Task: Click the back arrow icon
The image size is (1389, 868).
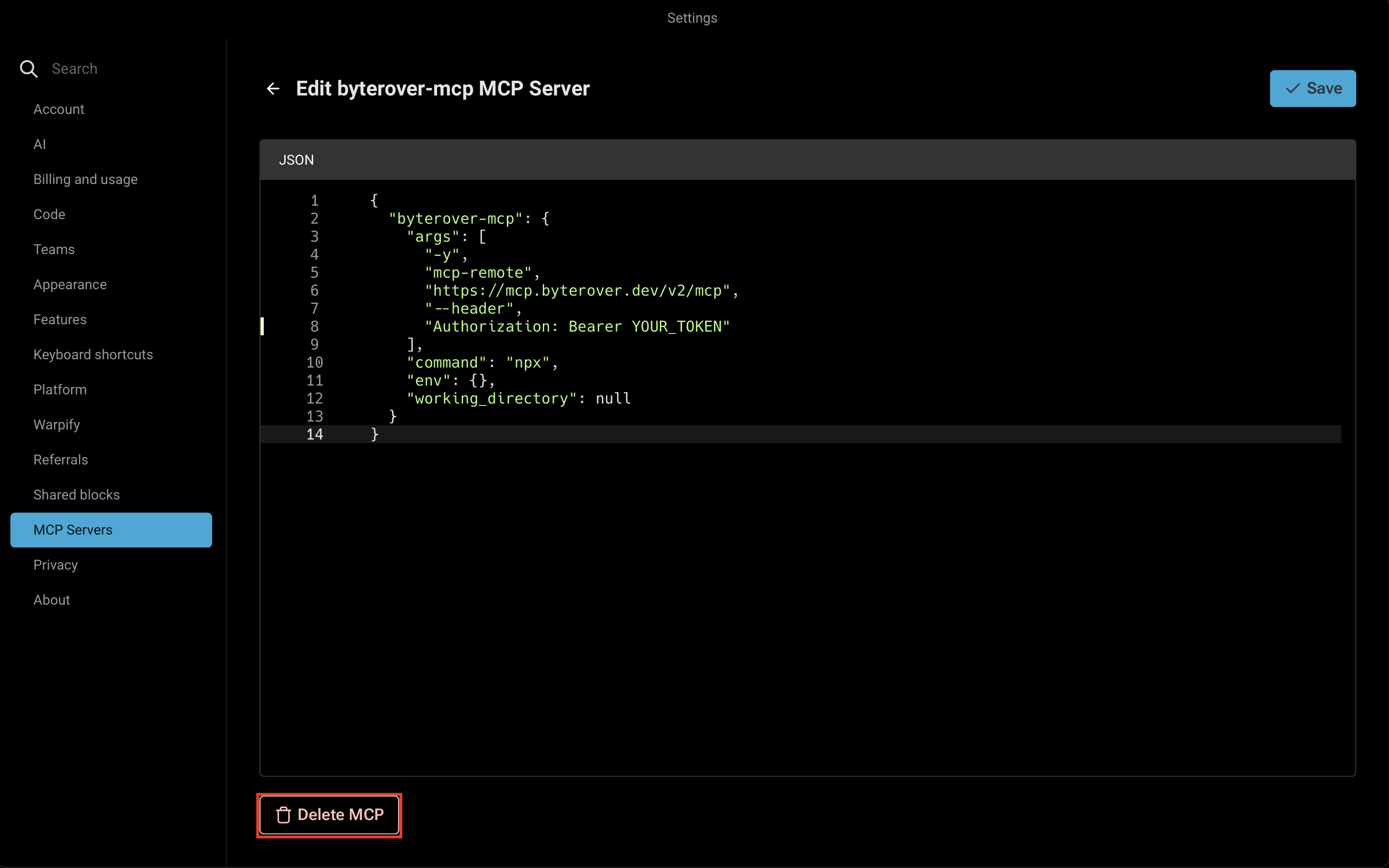Action: point(273,89)
